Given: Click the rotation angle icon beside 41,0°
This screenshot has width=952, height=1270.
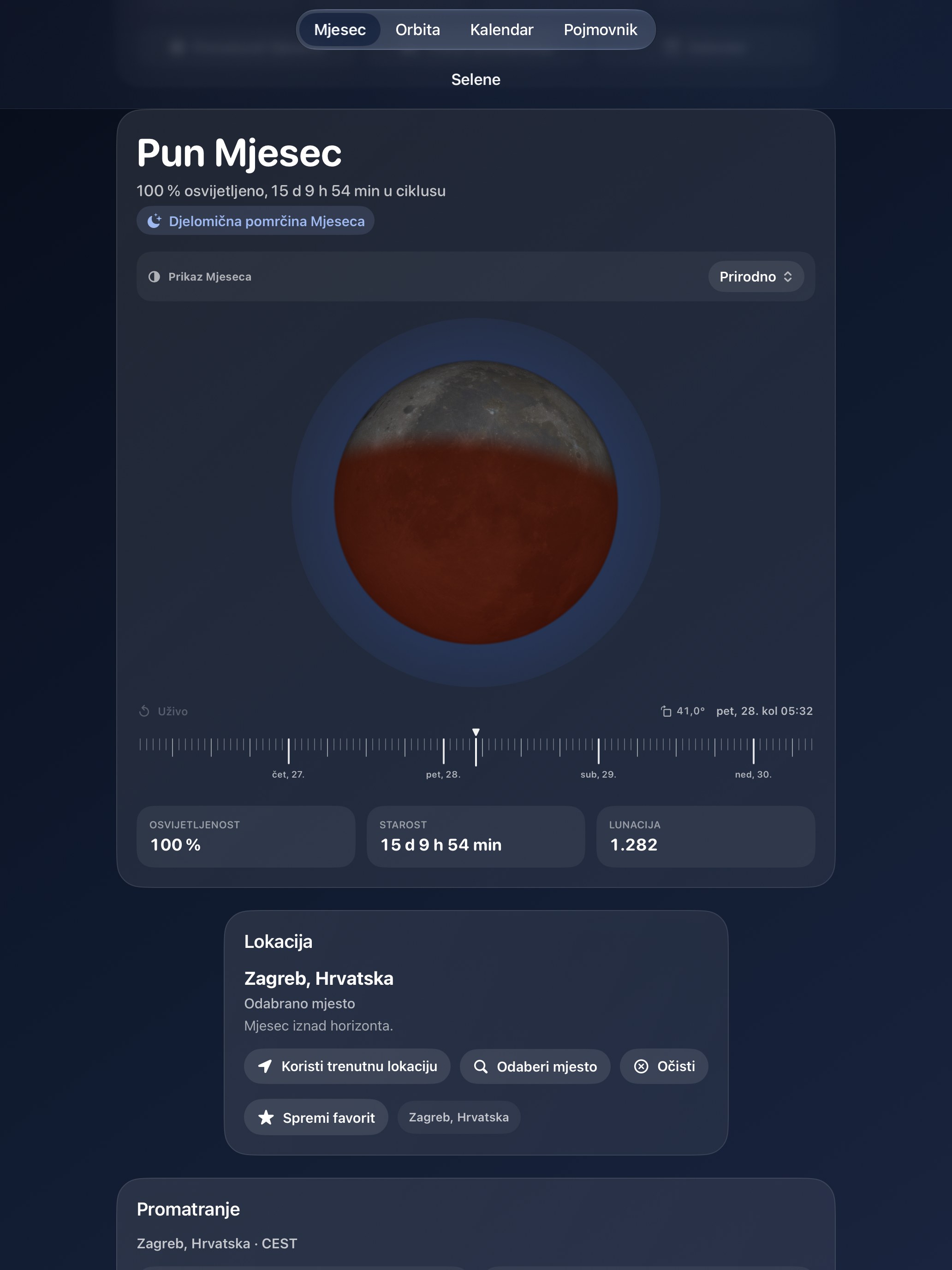Looking at the screenshot, I should tap(666, 711).
